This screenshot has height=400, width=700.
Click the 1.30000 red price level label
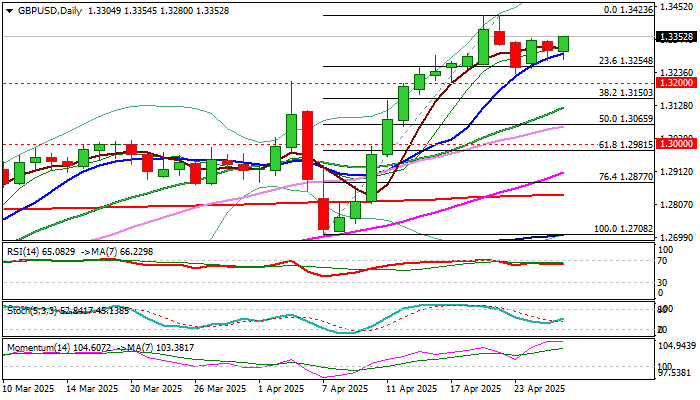point(676,144)
